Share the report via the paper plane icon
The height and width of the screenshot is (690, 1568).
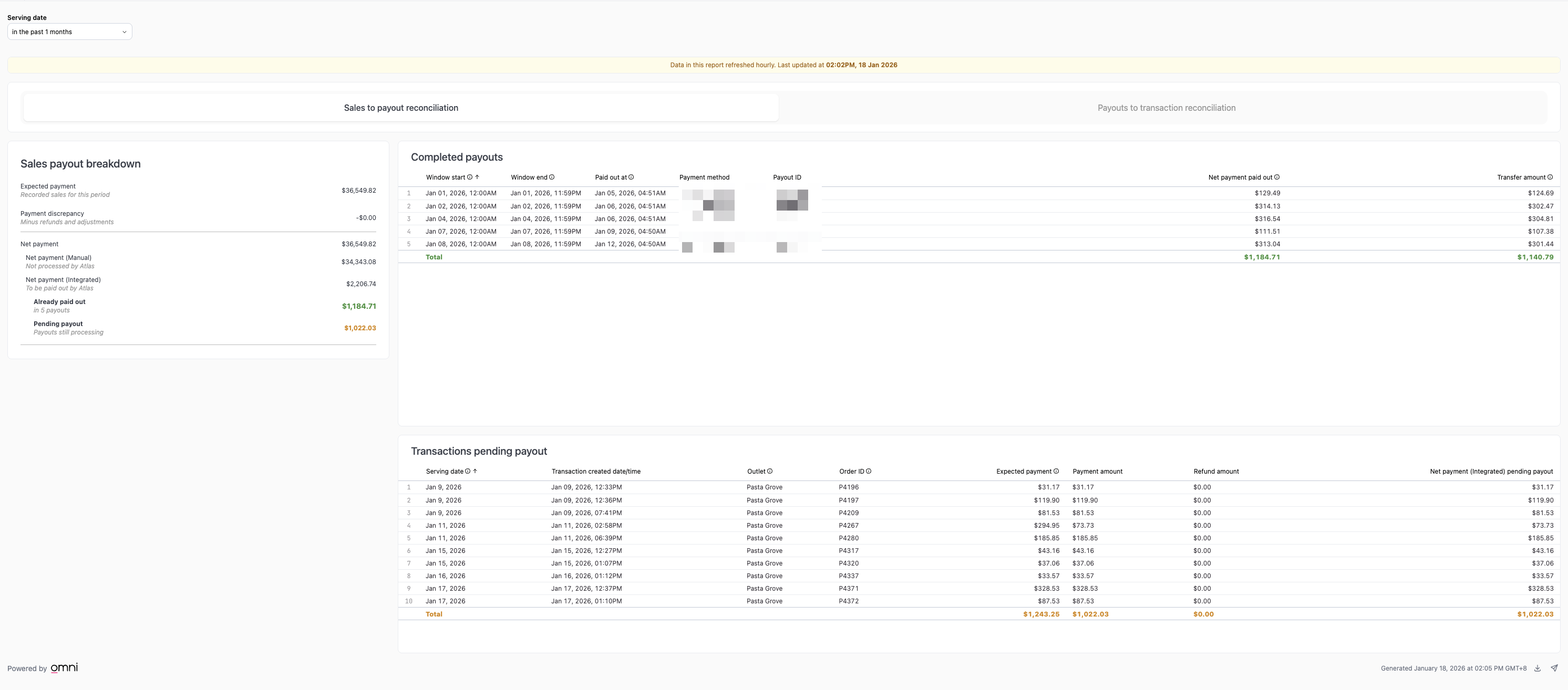(x=1558, y=667)
